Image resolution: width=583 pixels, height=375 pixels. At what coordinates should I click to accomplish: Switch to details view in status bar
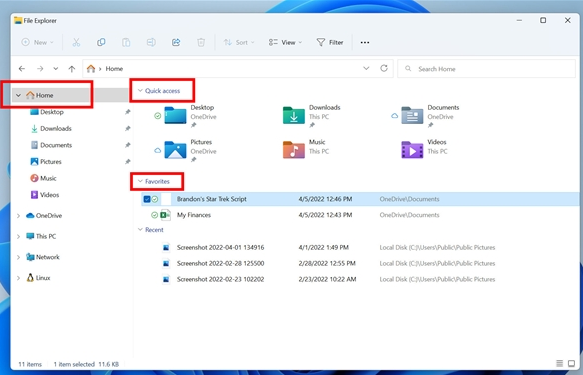[559, 363]
